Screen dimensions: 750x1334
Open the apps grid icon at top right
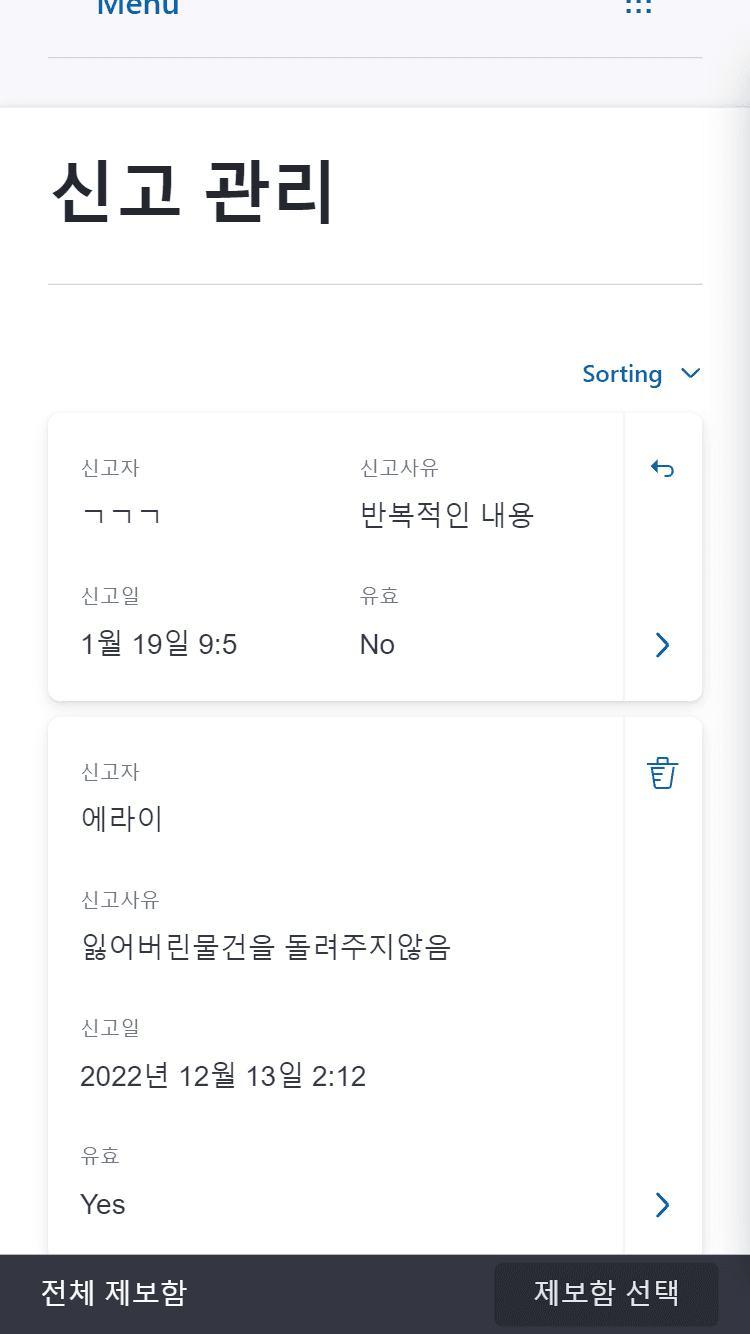(x=637, y=8)
